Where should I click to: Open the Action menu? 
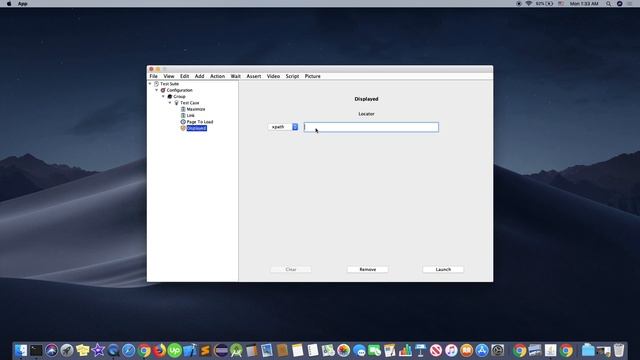click(217, 76)
